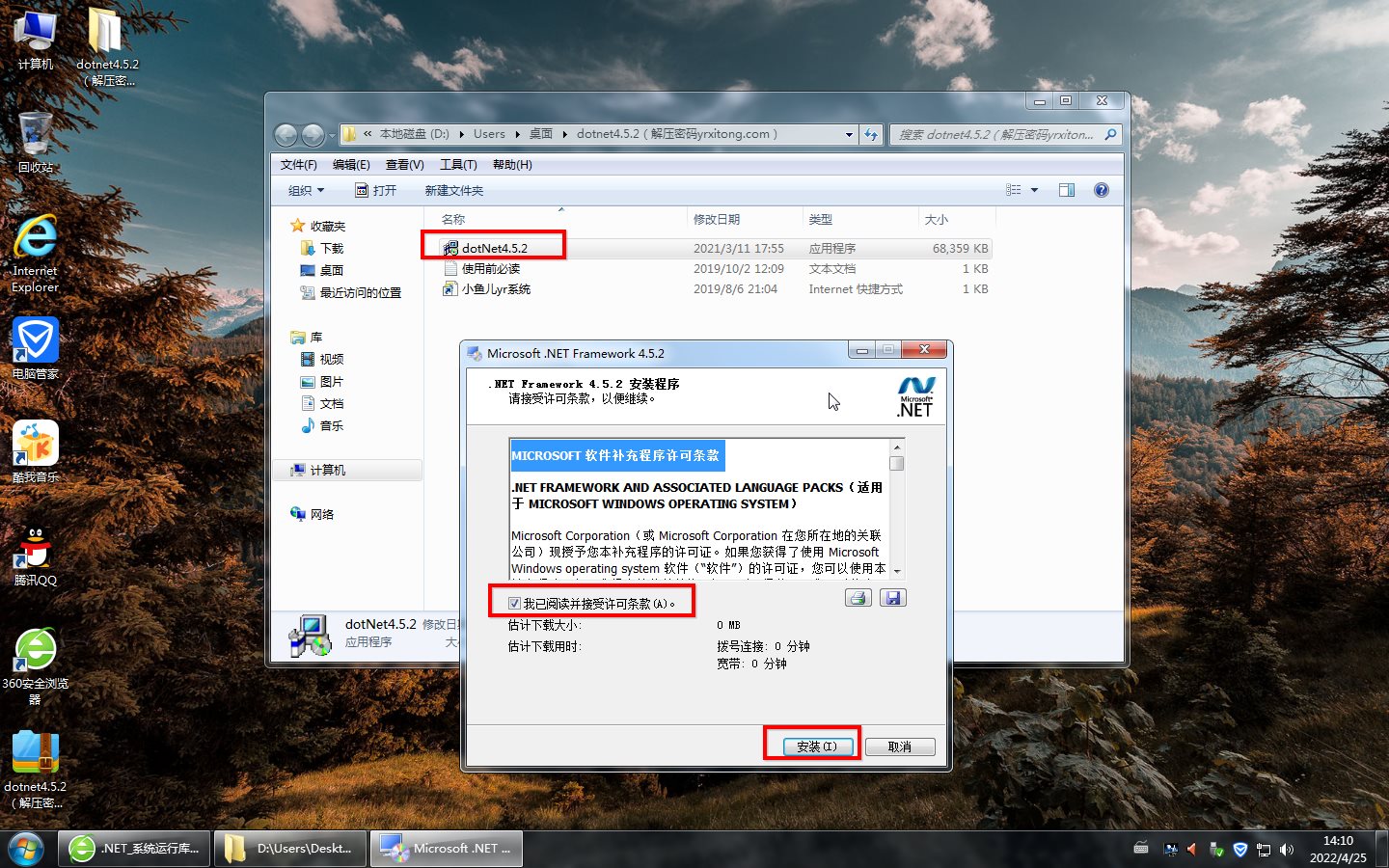Click the 打开 toolbar button
The image size is (1389, 868).
click(x=376, y=190)
